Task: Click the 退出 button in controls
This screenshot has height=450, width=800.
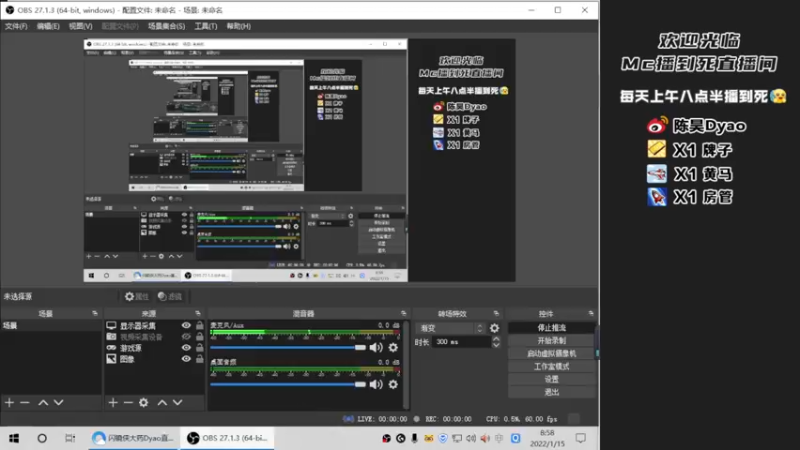Action: point(552,392)
